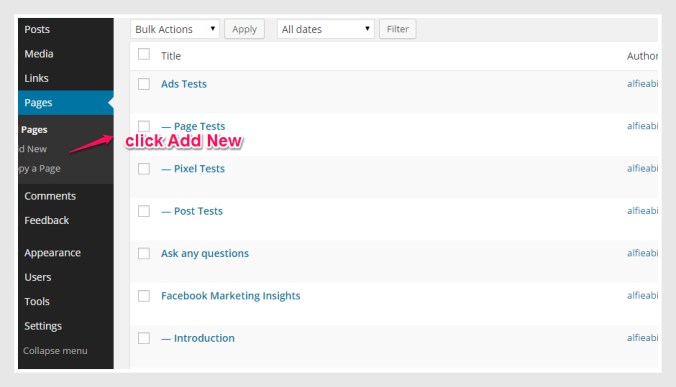Check the Introduction row checkbox

[144, 338]
